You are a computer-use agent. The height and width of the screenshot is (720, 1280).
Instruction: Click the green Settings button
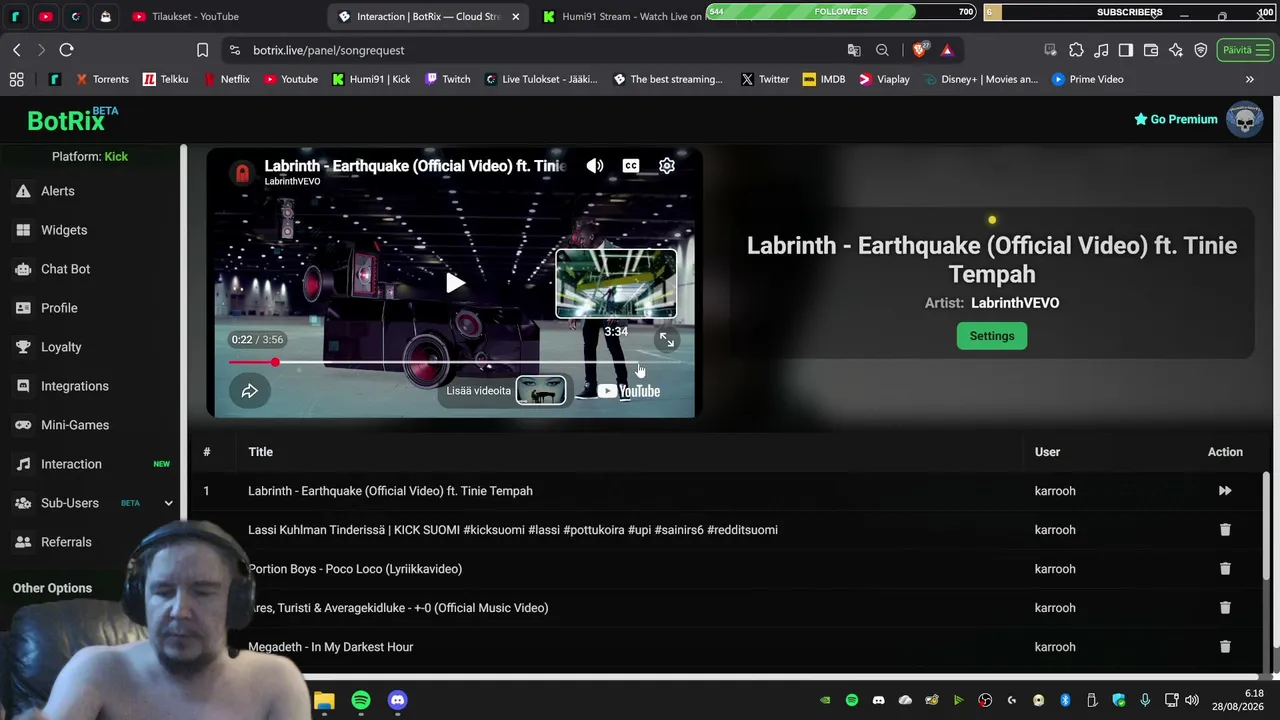coord(992,336)
